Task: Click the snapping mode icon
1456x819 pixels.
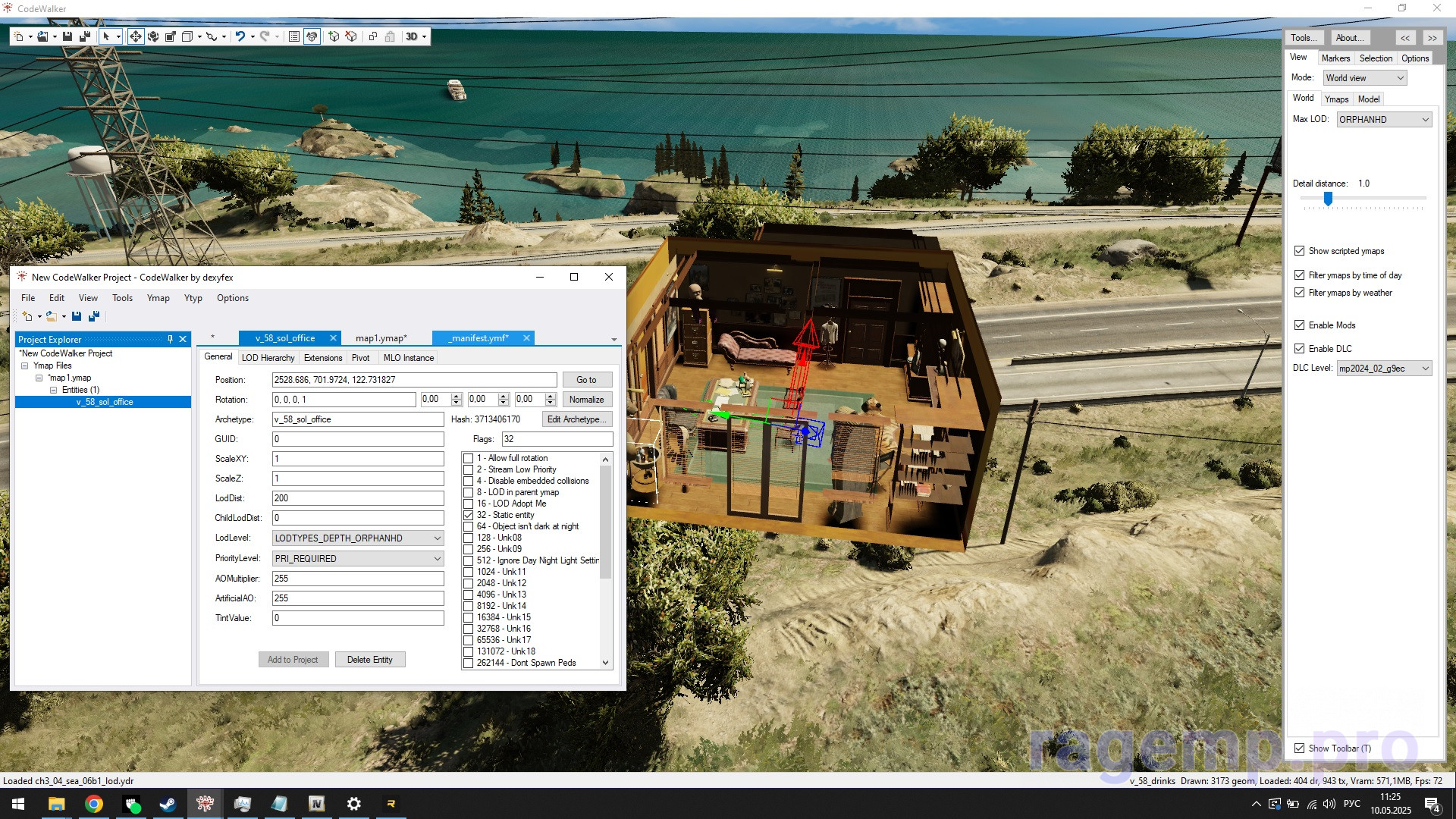Action: [x=212, y=36]
